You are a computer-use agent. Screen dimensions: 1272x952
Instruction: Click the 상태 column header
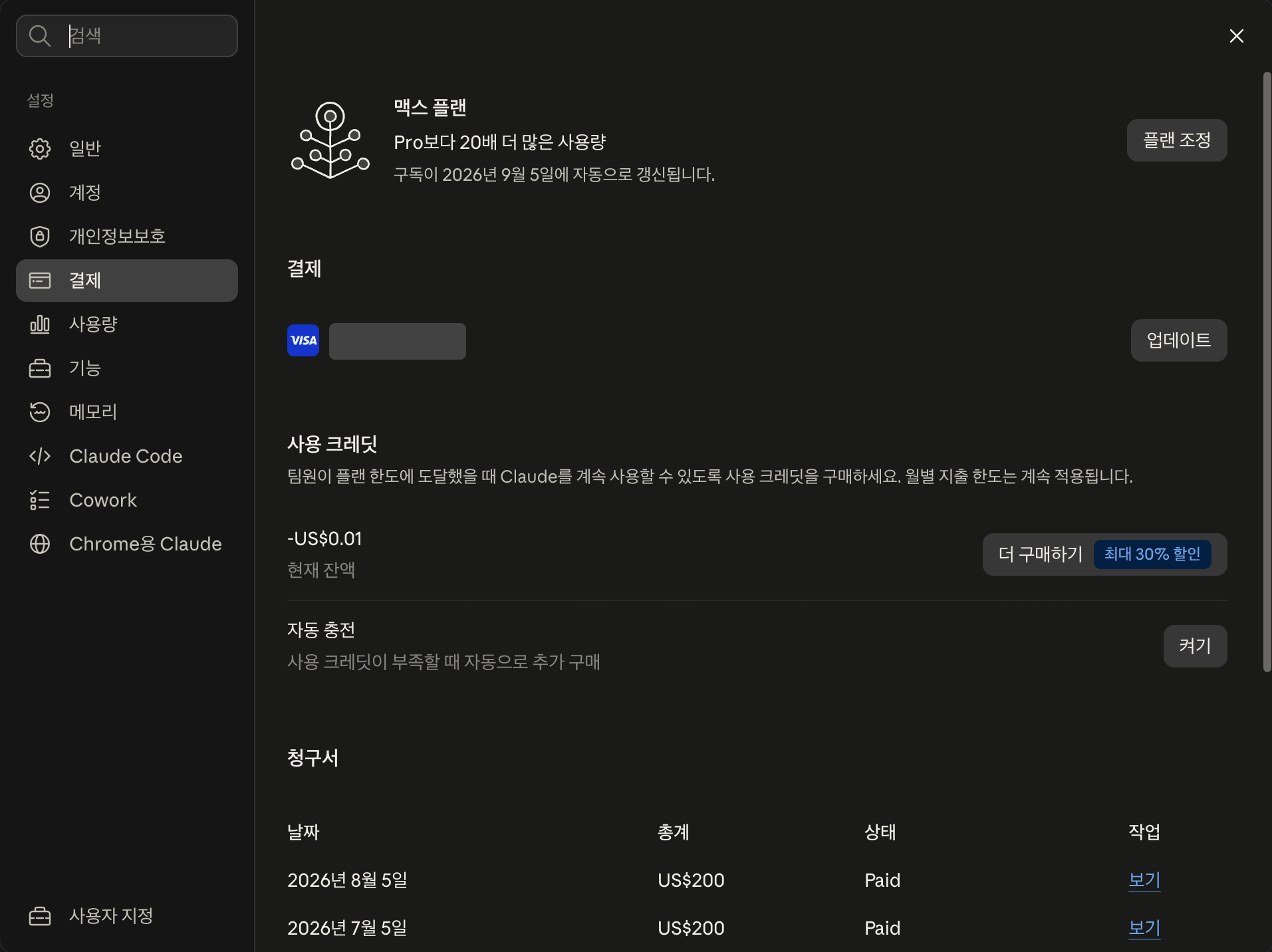click(x=880, y=832)
